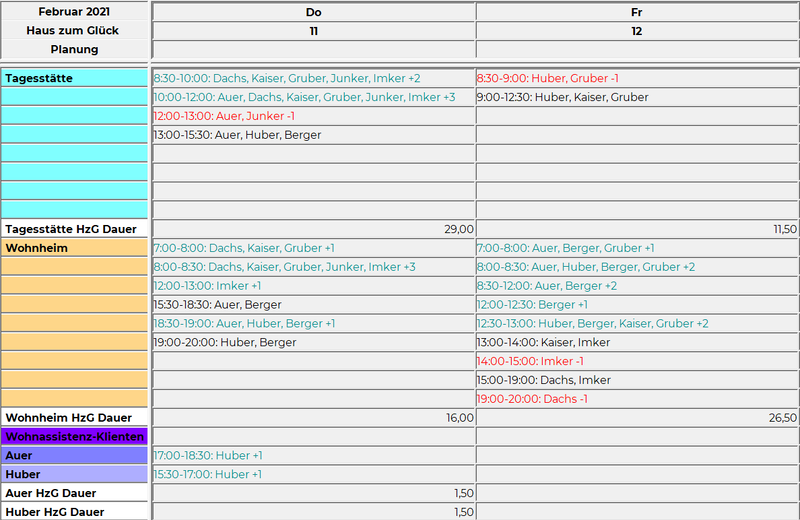This screenshot has width=800, height=520.
Task: Open the 9:00-12:30 Huber, Kaiser, Gruber entry
Action: pyautogui.click(x=562, y=97)
